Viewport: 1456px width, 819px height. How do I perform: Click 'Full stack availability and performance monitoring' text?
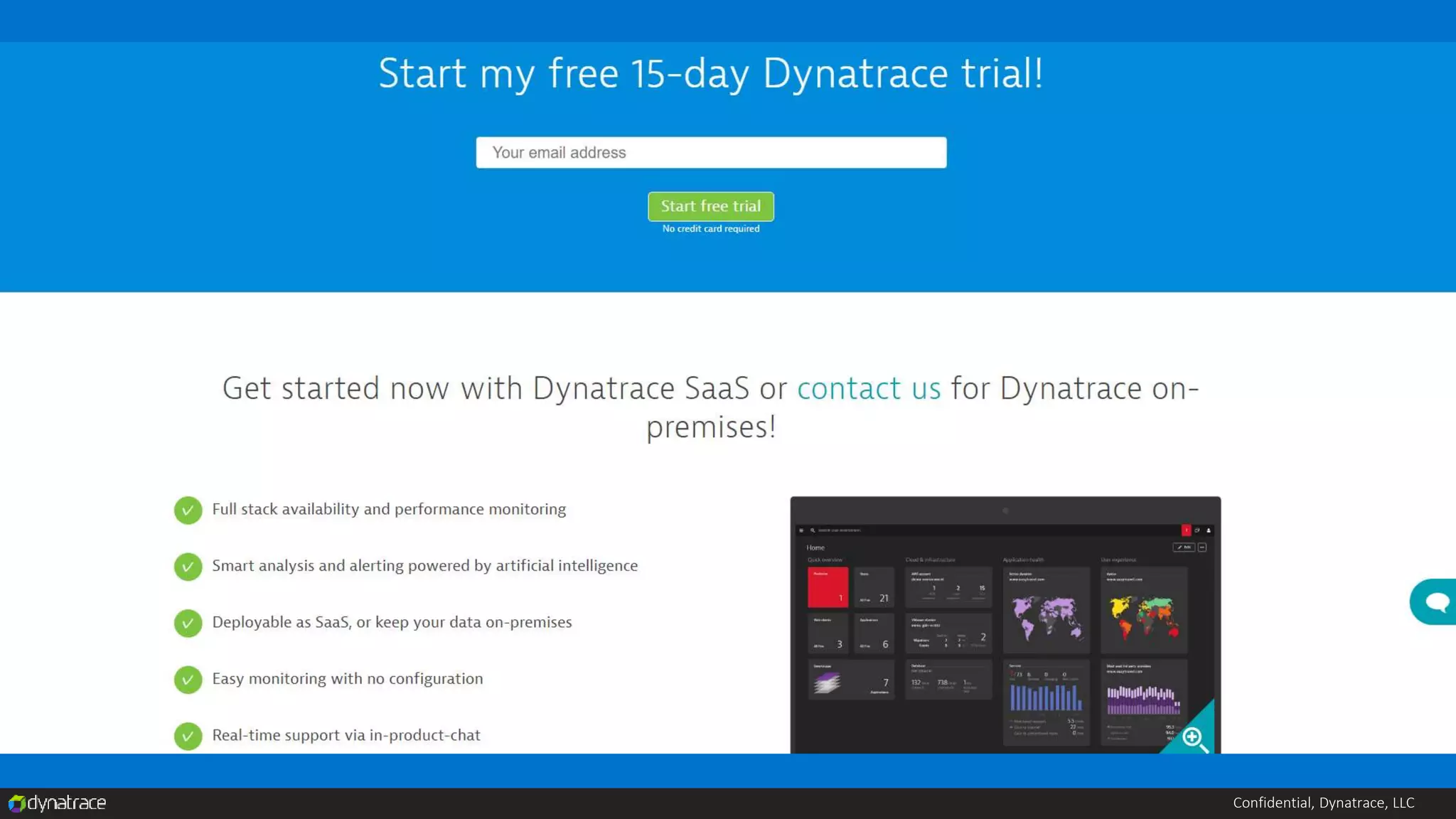[x=389, y=509]
